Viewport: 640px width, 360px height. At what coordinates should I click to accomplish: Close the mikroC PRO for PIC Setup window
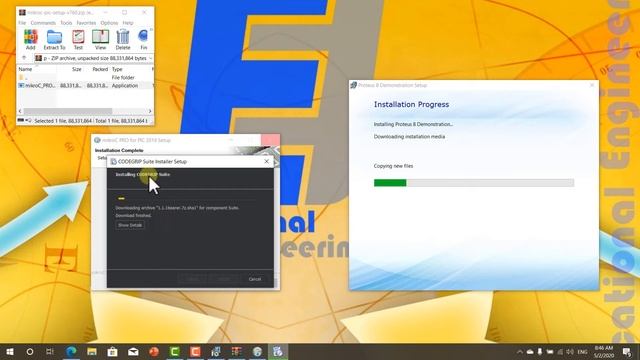click(270, 140)
